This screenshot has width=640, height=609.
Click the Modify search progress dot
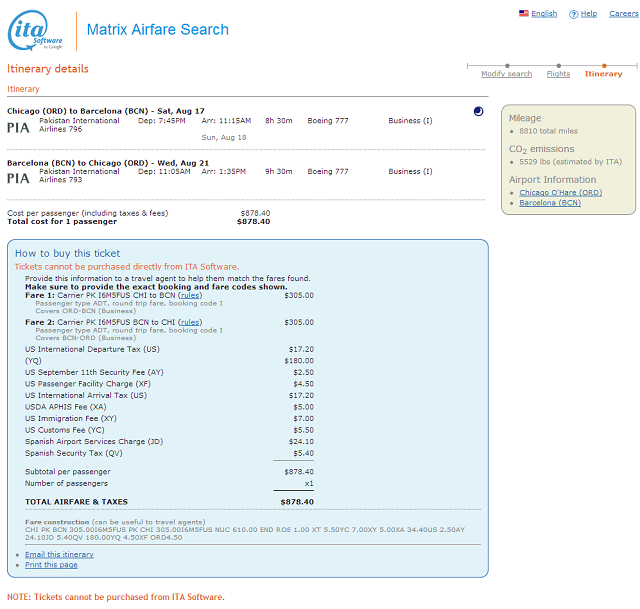click(507, 65)
